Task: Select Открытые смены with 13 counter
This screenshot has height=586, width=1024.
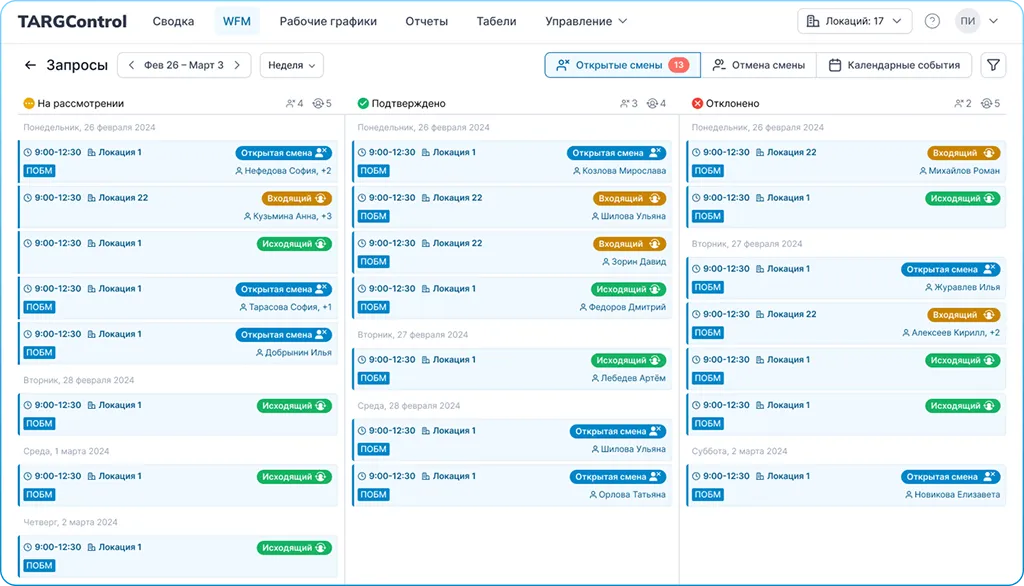Action: pos(621,64)
